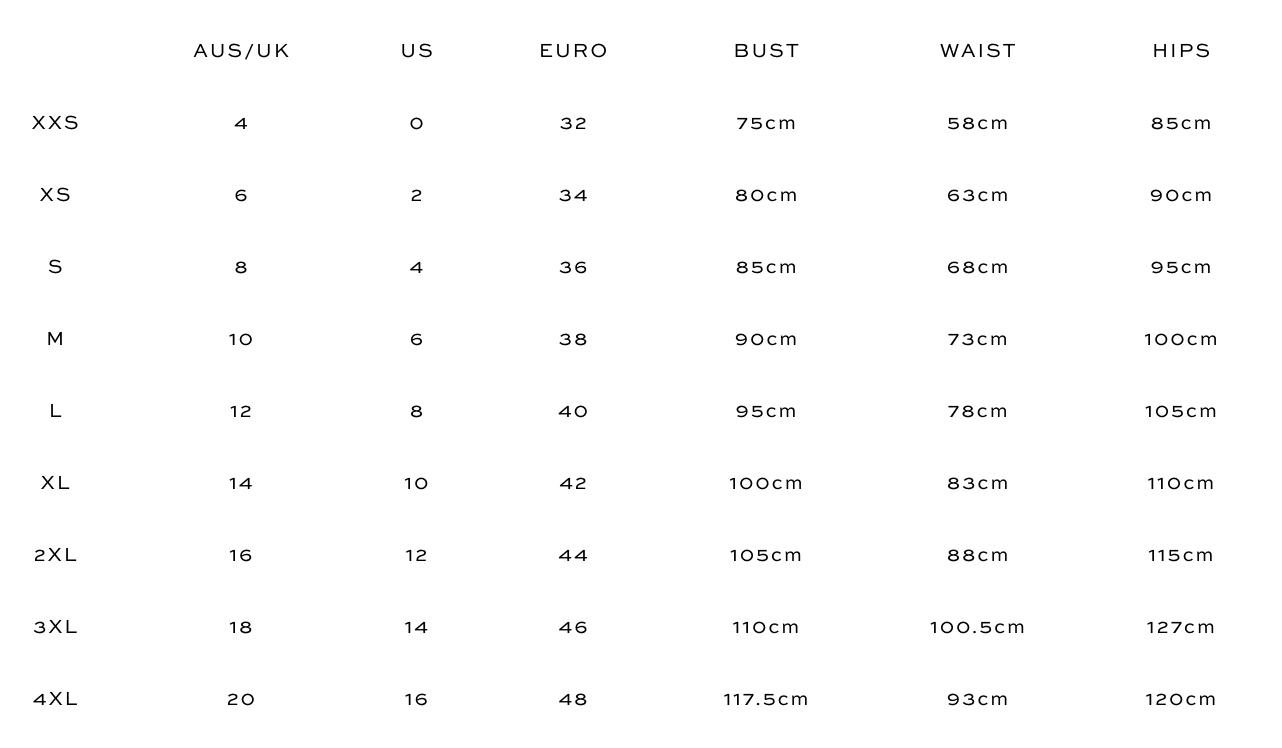Image resolution: width=1282 pixels, height=748 pixels.
Task: Click the HIPS column header
Action: tap(1181, 51)
